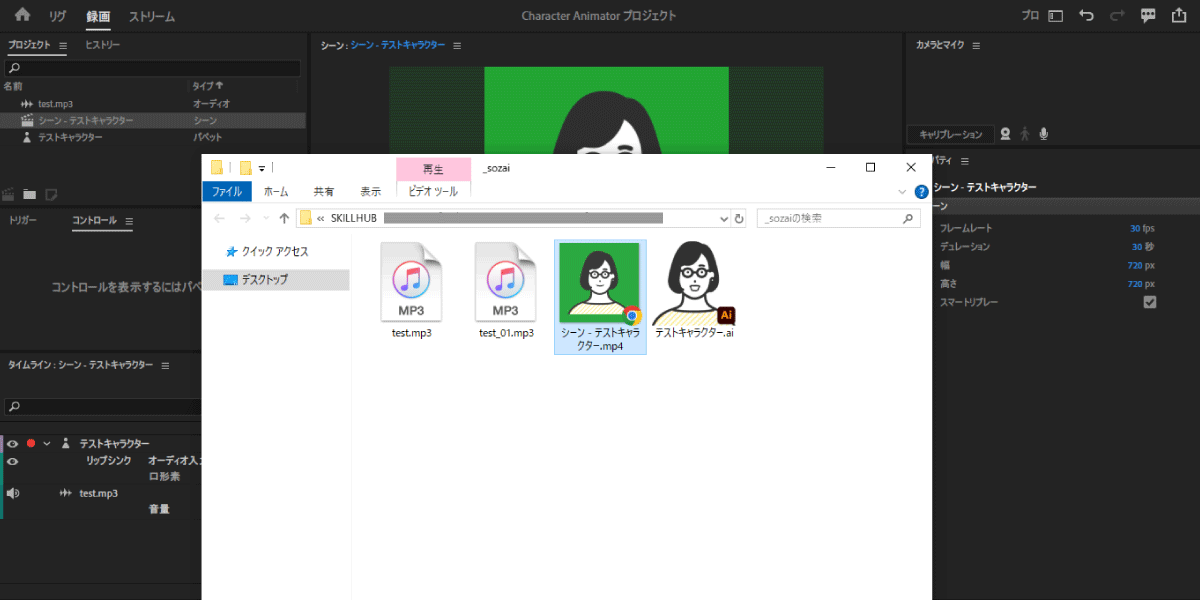This screenshot has height=600, width=1200.
Task: Click the キャリブレーション button
Action: click(951, 134)
